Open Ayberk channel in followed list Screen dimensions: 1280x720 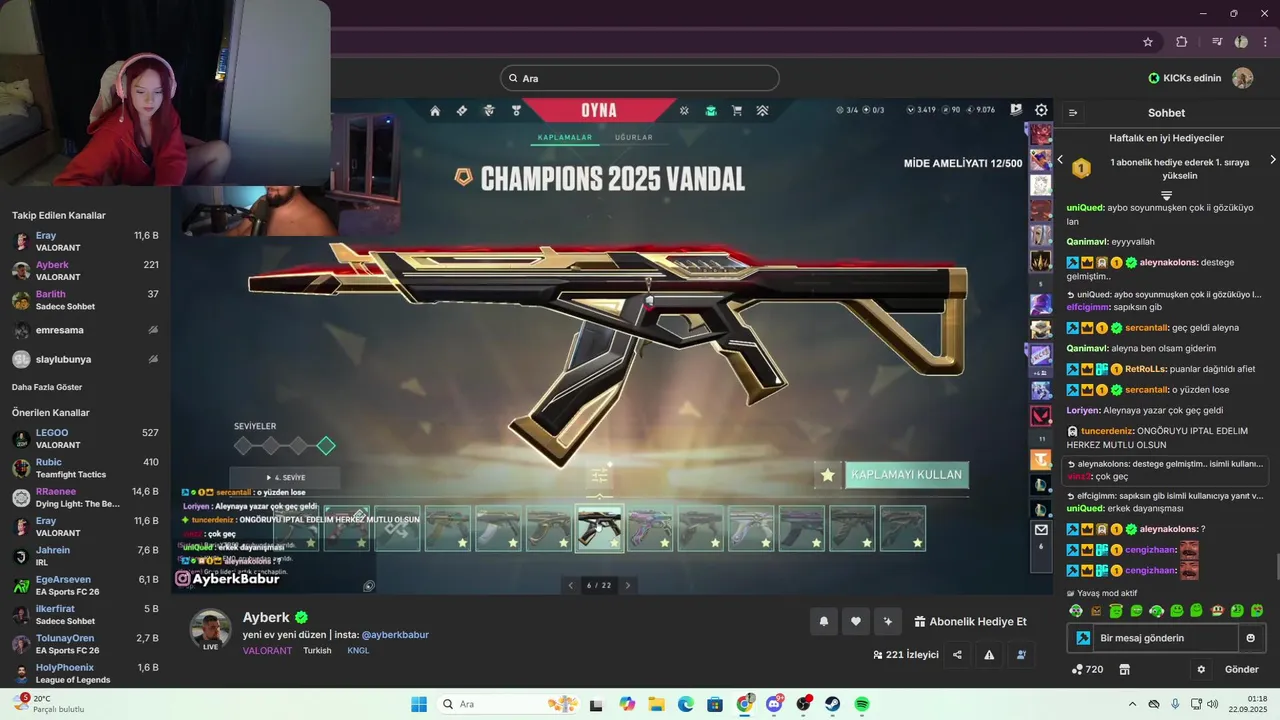[85, 271]
